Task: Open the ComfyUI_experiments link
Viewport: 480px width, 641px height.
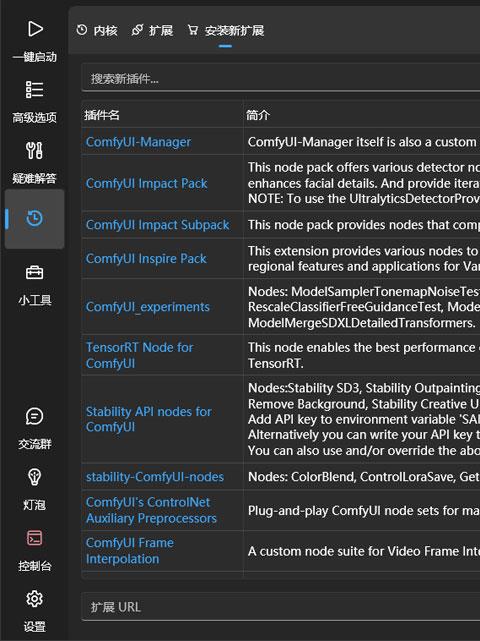Action: tap(148, 307)
